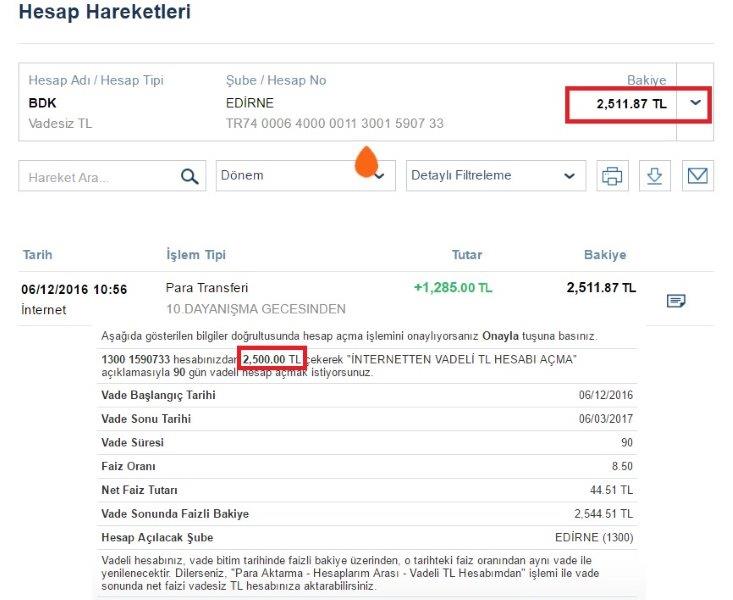Sort by the Bakiye column header
The height and width of the screenshot is (600, 733).
tap(605, 255)
